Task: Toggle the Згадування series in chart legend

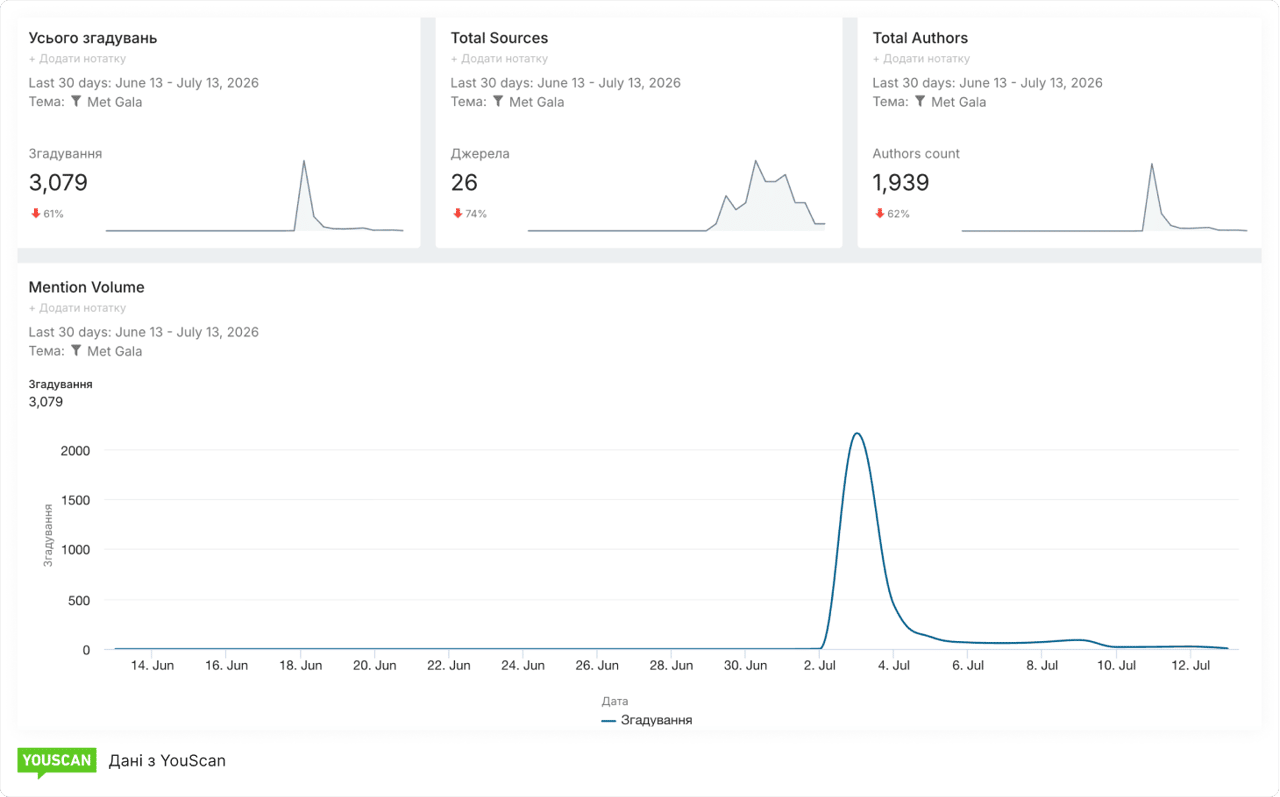Action: click(647, 720)
